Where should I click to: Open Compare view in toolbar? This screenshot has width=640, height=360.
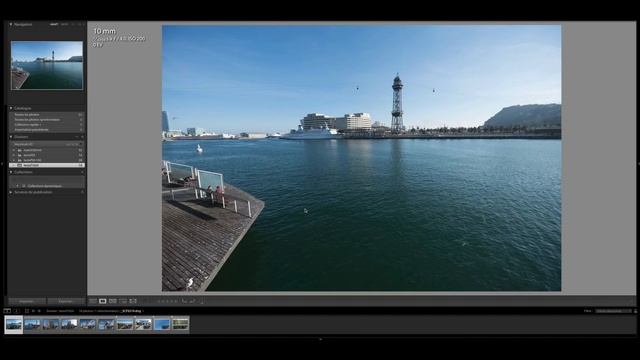pos(113,301)
